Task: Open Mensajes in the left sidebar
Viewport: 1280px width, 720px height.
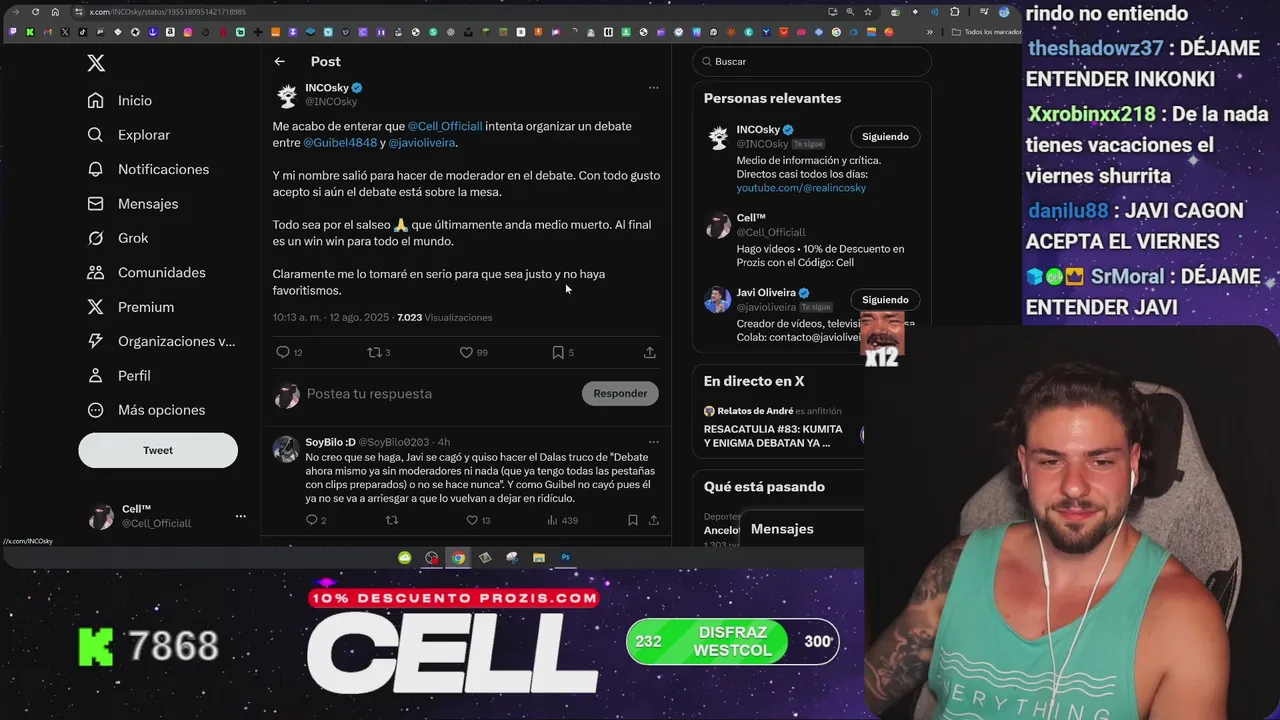Action: tap(132, 204)
